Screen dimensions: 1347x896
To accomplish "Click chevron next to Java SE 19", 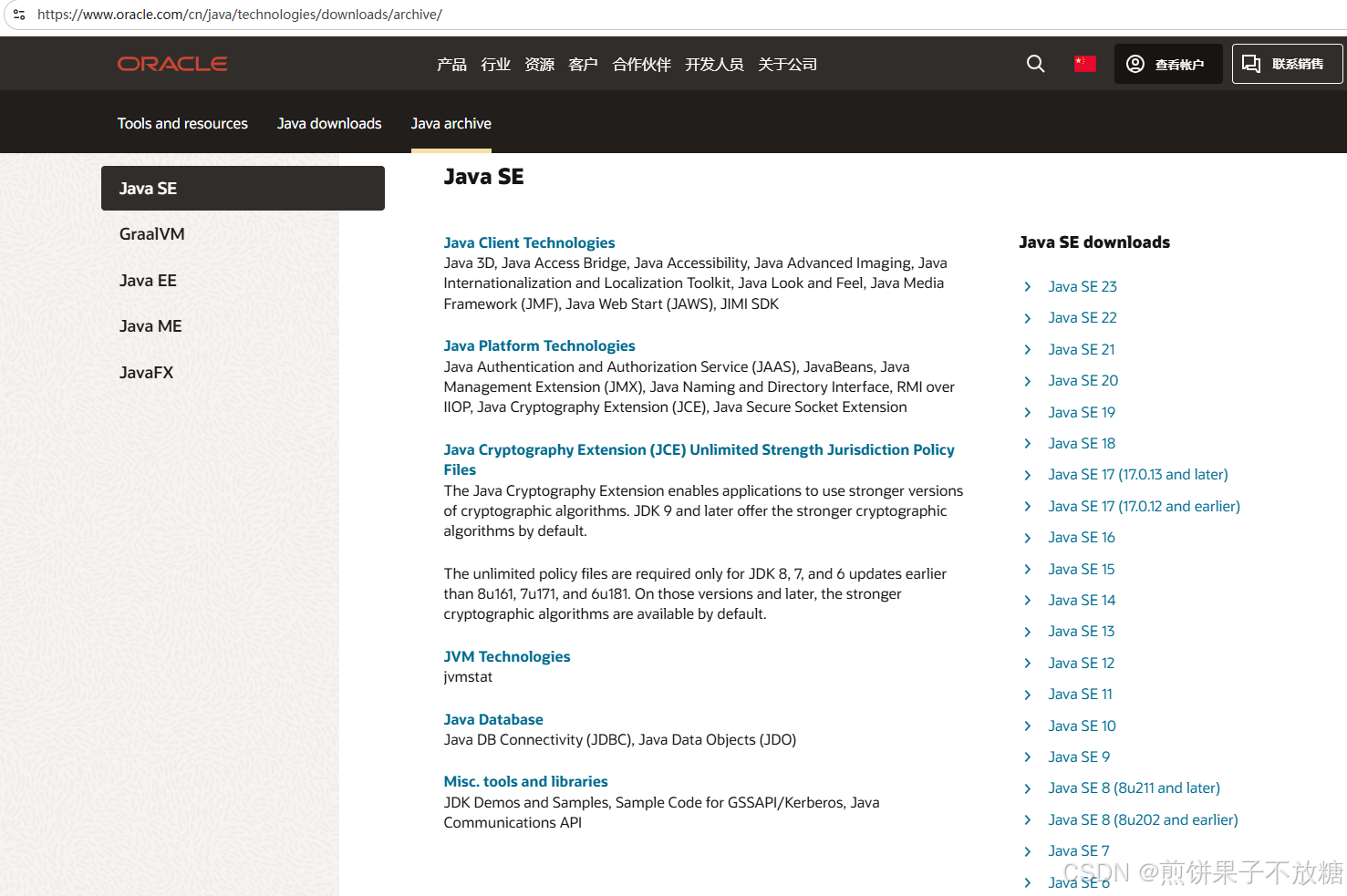I will click(1028, 412).
